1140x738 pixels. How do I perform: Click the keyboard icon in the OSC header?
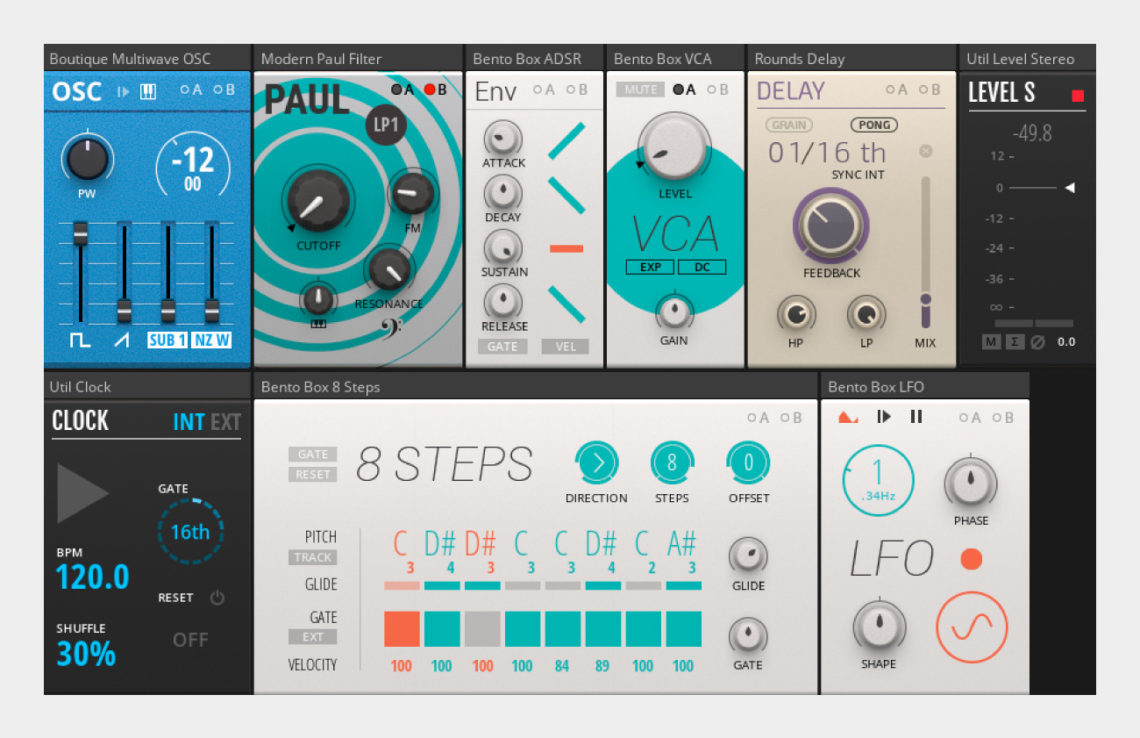(146, 91)
